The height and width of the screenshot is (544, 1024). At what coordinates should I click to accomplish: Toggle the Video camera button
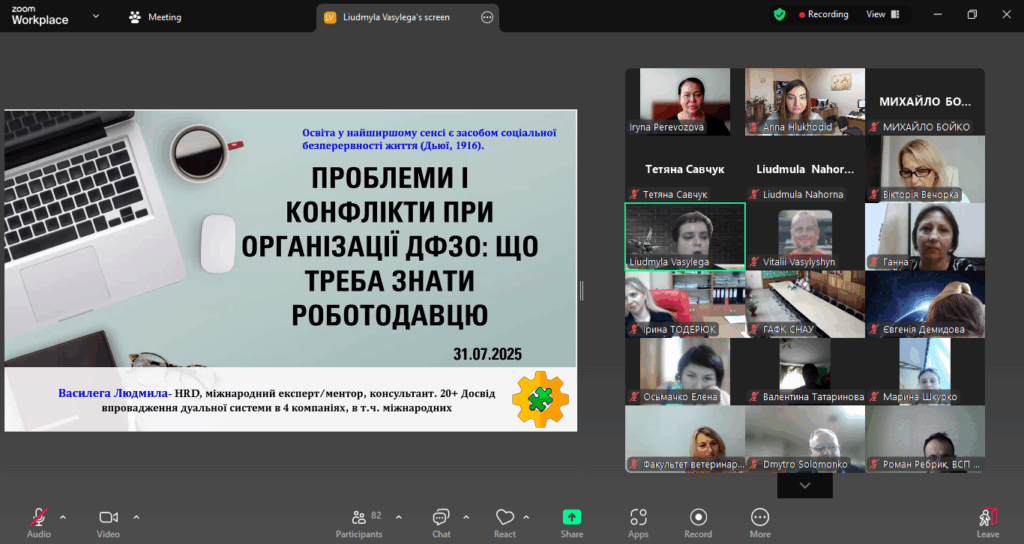pos(108,522)
